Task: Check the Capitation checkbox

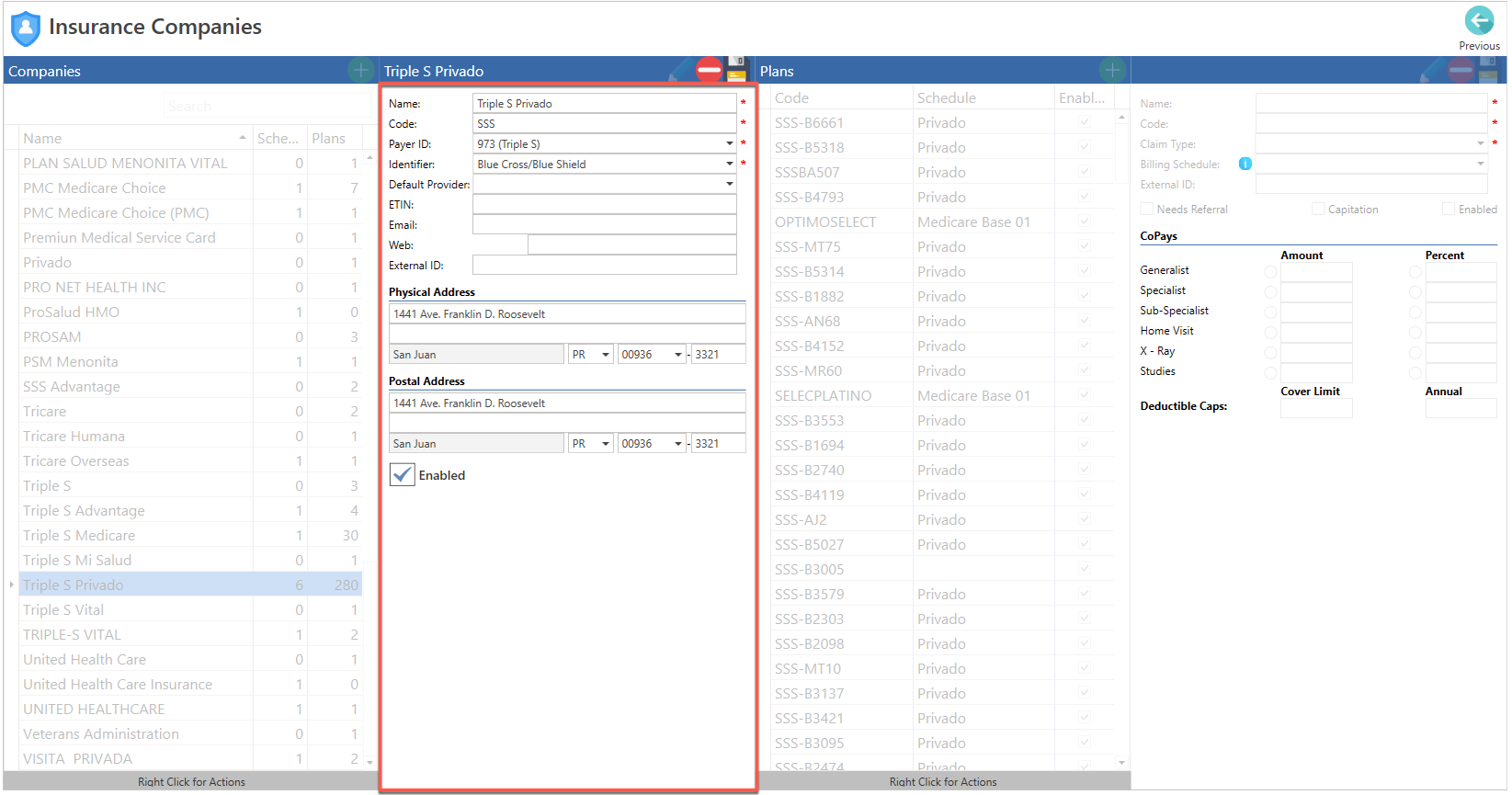Action: coord(1317,210)
